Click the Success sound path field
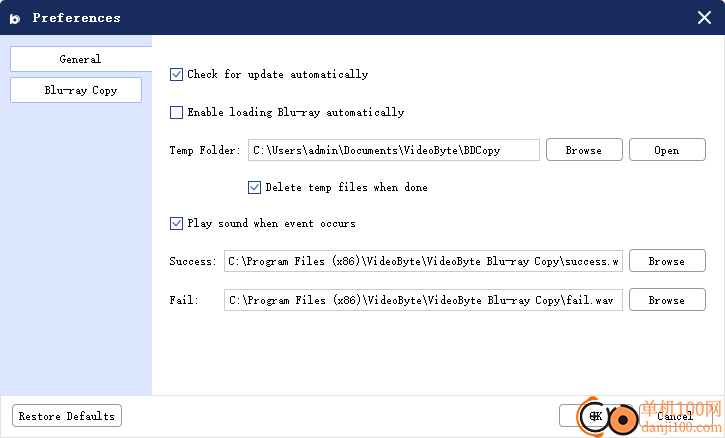 tap(423, 261)
